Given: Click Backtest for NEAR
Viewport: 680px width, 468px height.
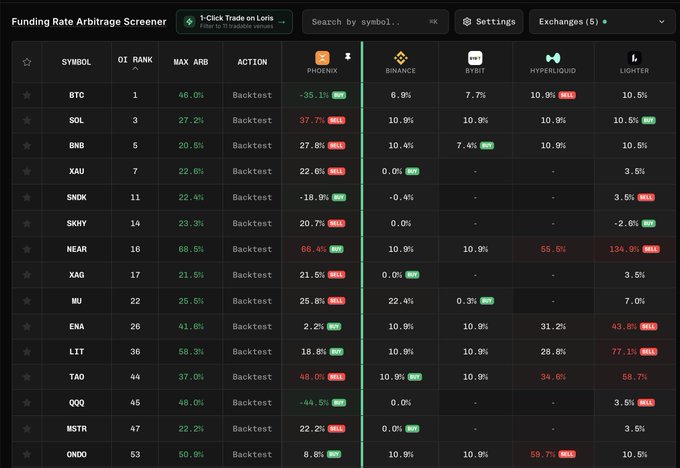Looking at the screenshot, I should click(252, 249).
